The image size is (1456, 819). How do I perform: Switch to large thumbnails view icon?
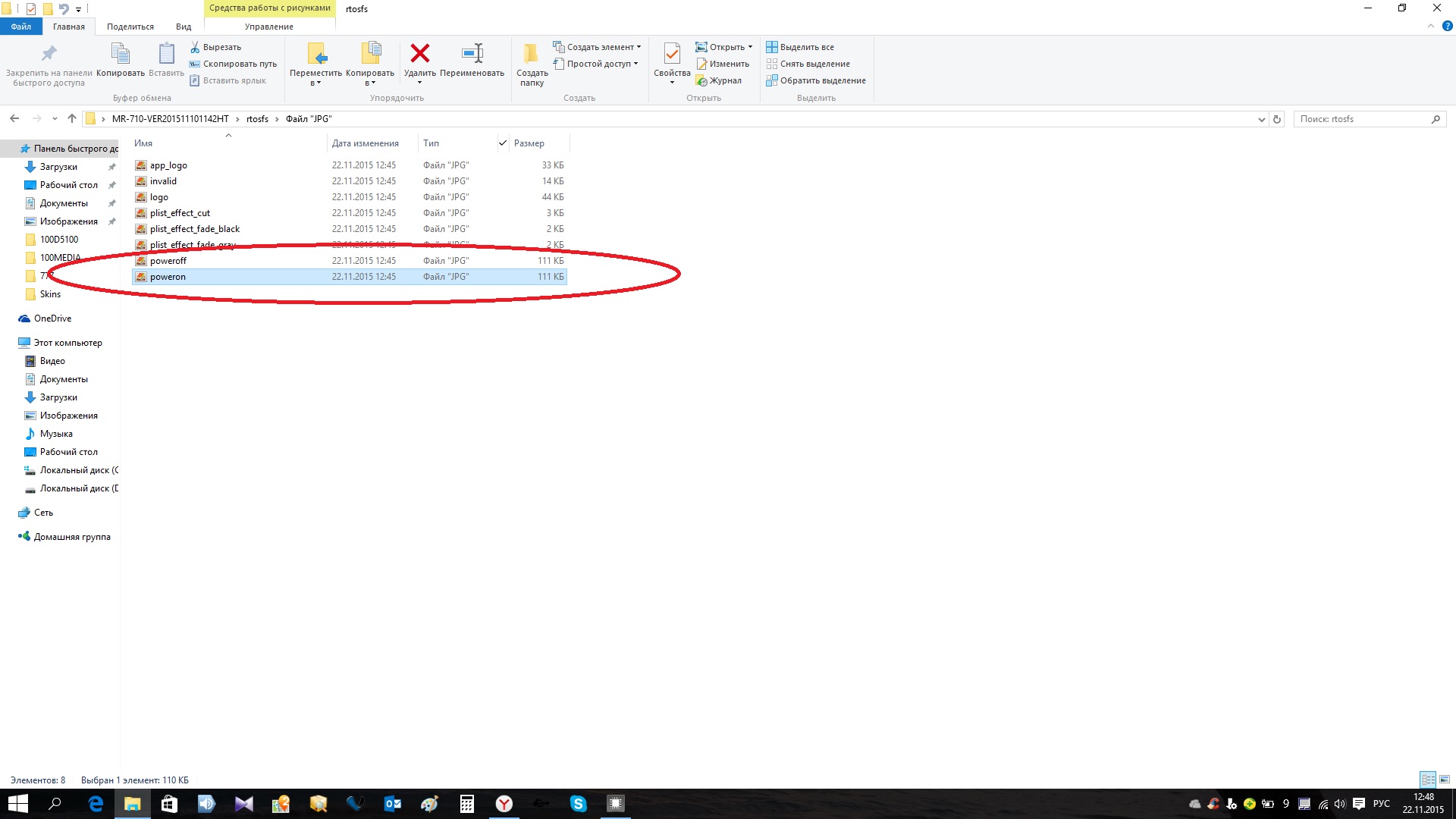(x=1445, y=780)
